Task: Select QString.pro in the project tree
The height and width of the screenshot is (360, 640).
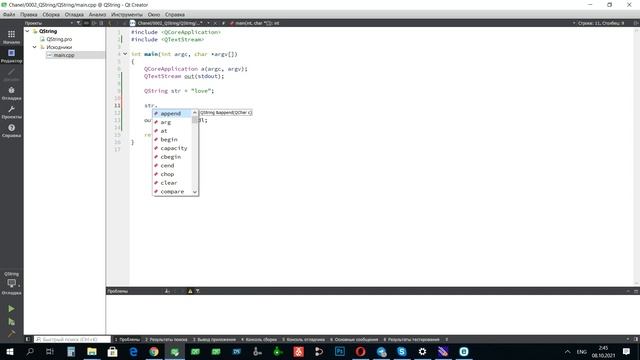Action: (59, 39)
